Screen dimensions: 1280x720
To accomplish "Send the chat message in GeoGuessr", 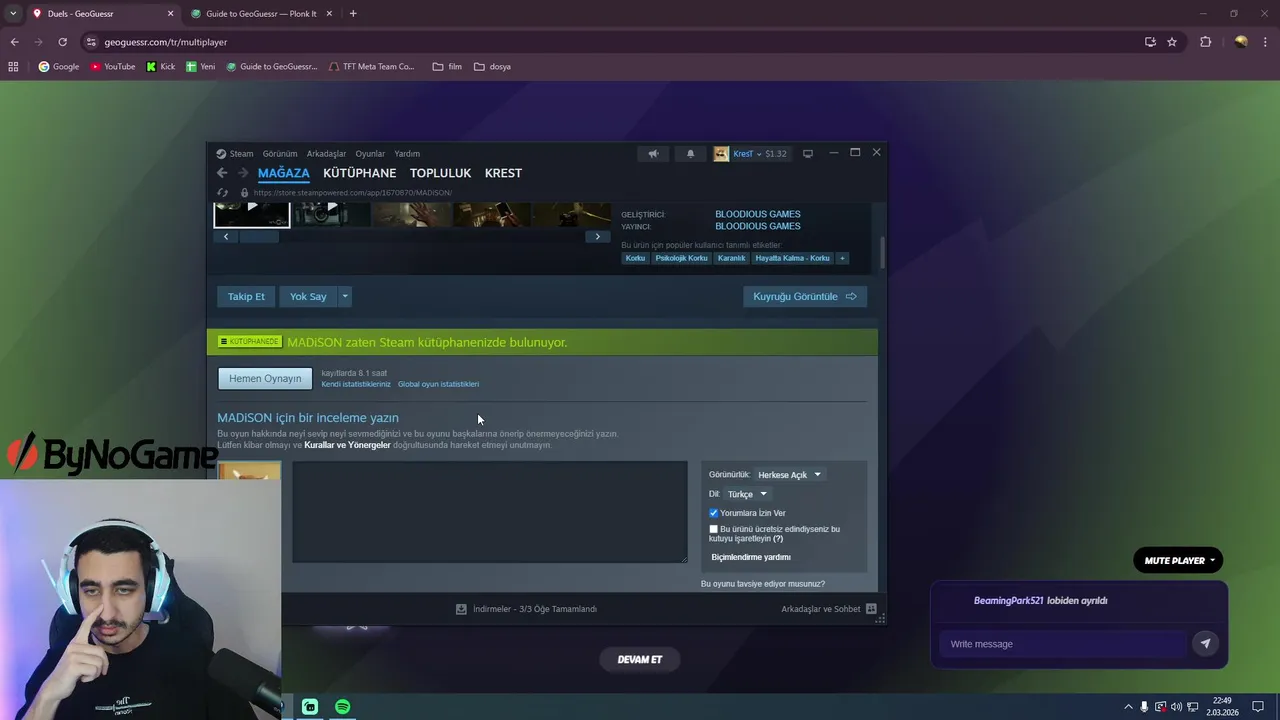I will point(1205,644).
